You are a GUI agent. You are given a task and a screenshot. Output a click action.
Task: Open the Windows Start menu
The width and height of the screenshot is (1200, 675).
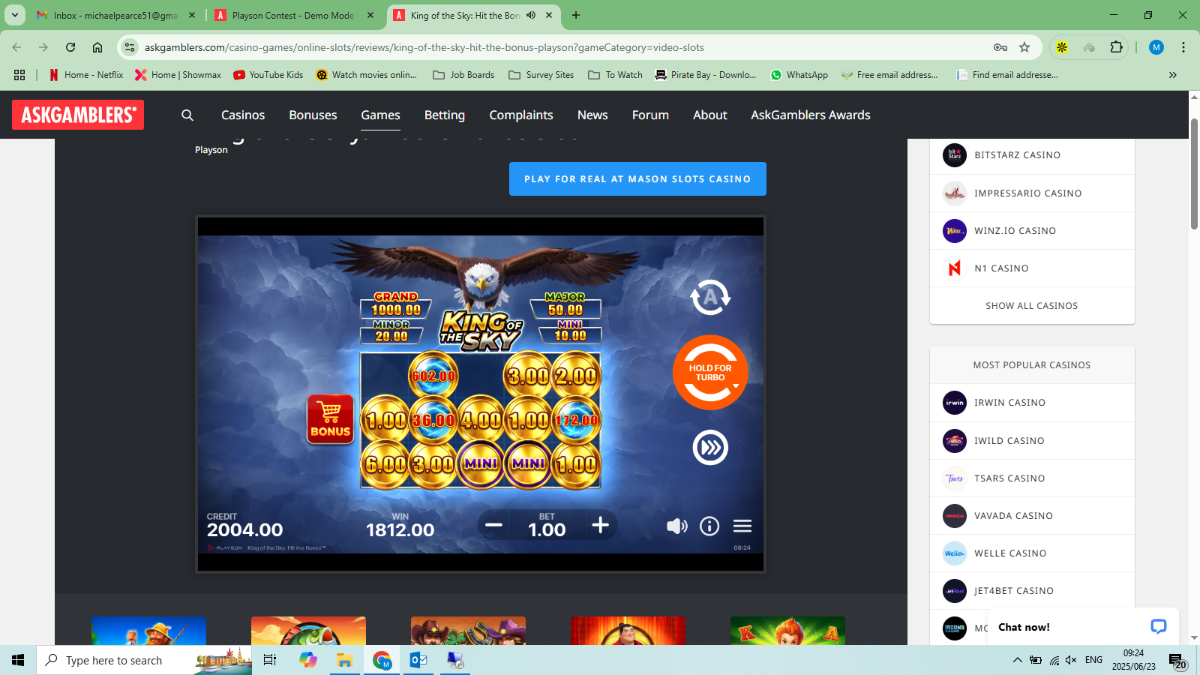(x=18, y=660)
